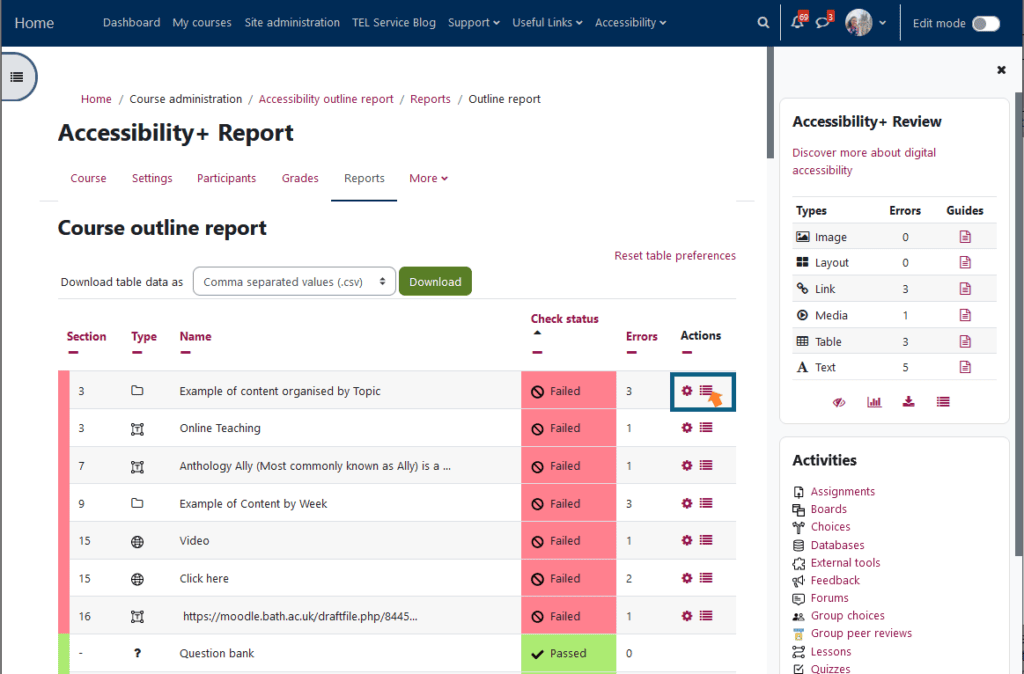The width and height of the screenshot is (1024, 674).
Task: Hide the Section column via minus icon
Action: click(x=73, y=352)
